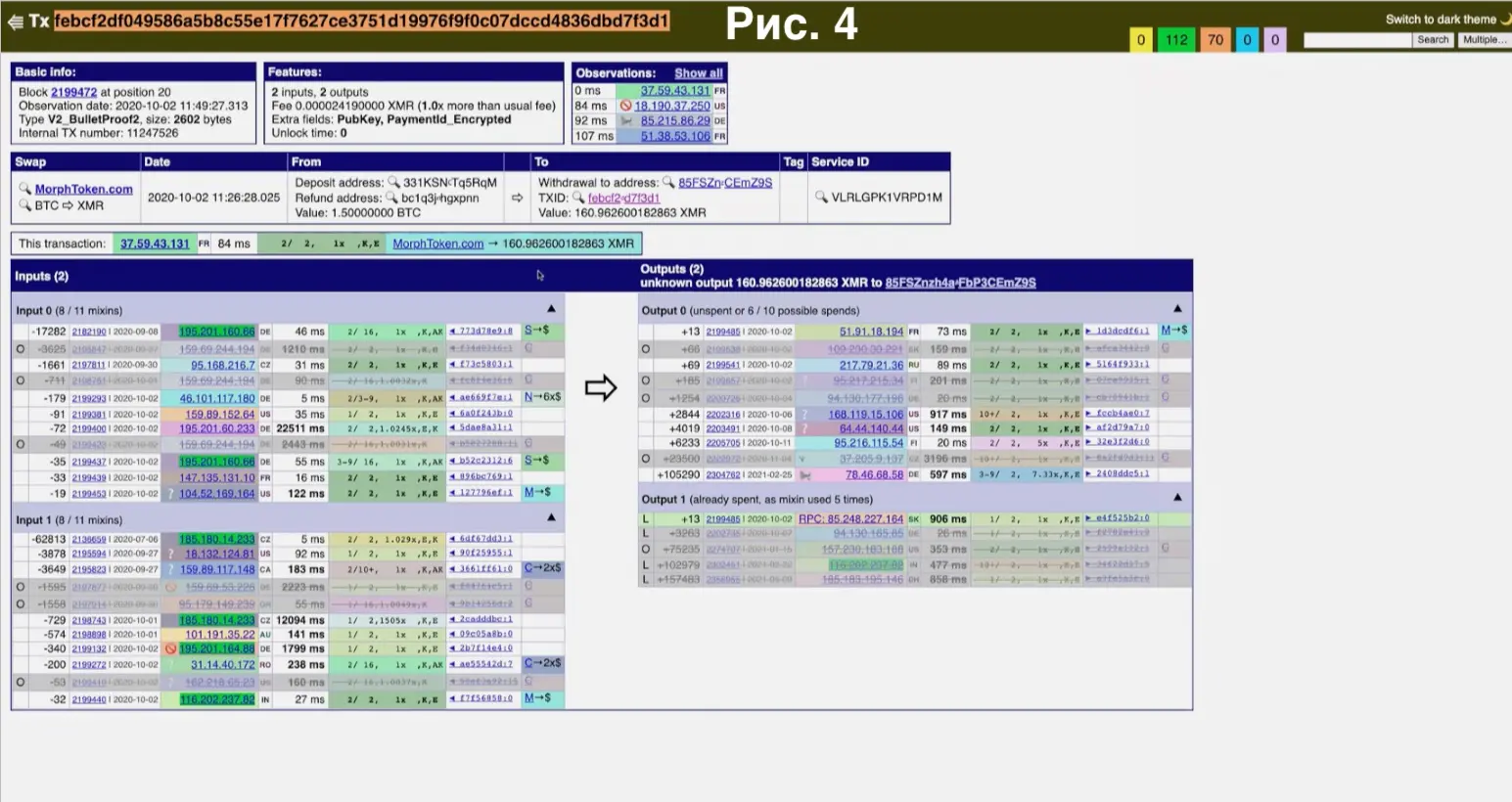Click magnifier next to Service ID VLRLGPK1VRPD1M
1512x802 pixels.
pos(821,197)
